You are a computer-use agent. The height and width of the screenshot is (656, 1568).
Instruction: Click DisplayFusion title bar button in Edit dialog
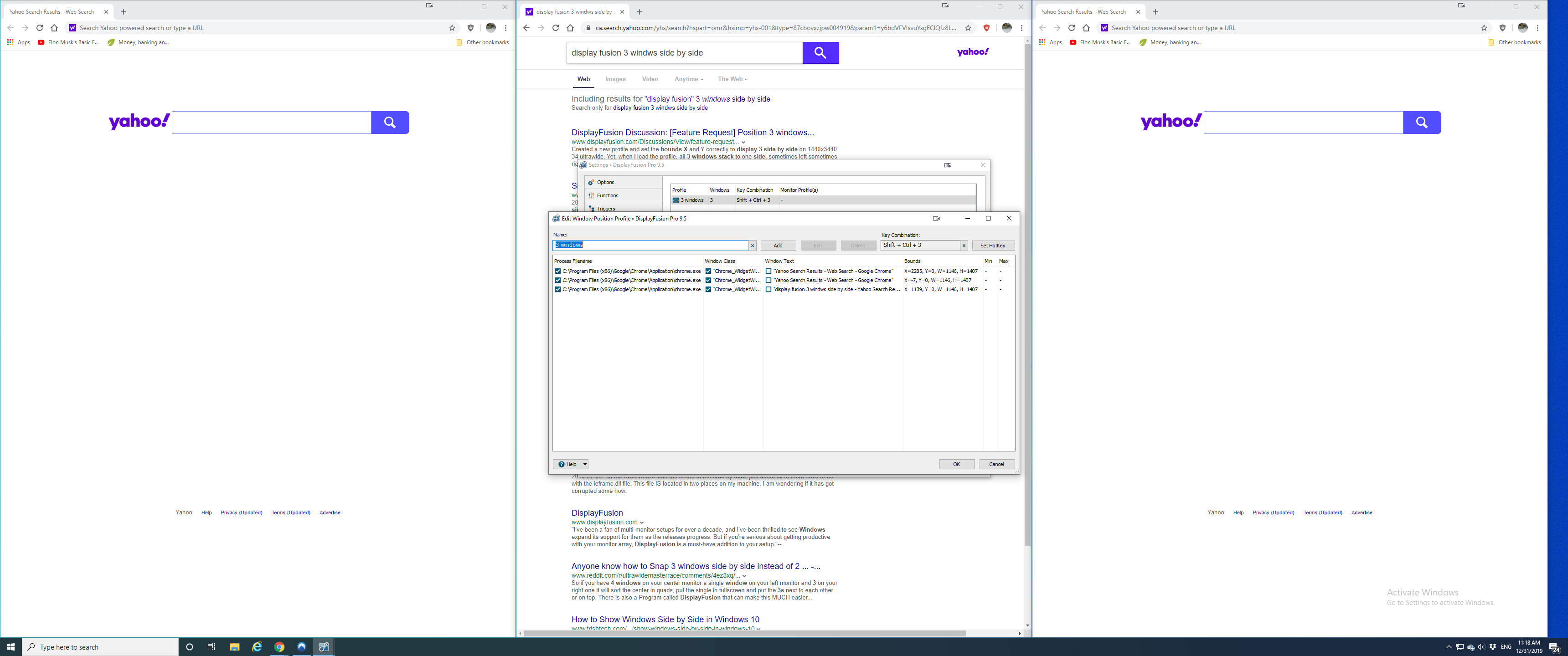click(936, 219)
